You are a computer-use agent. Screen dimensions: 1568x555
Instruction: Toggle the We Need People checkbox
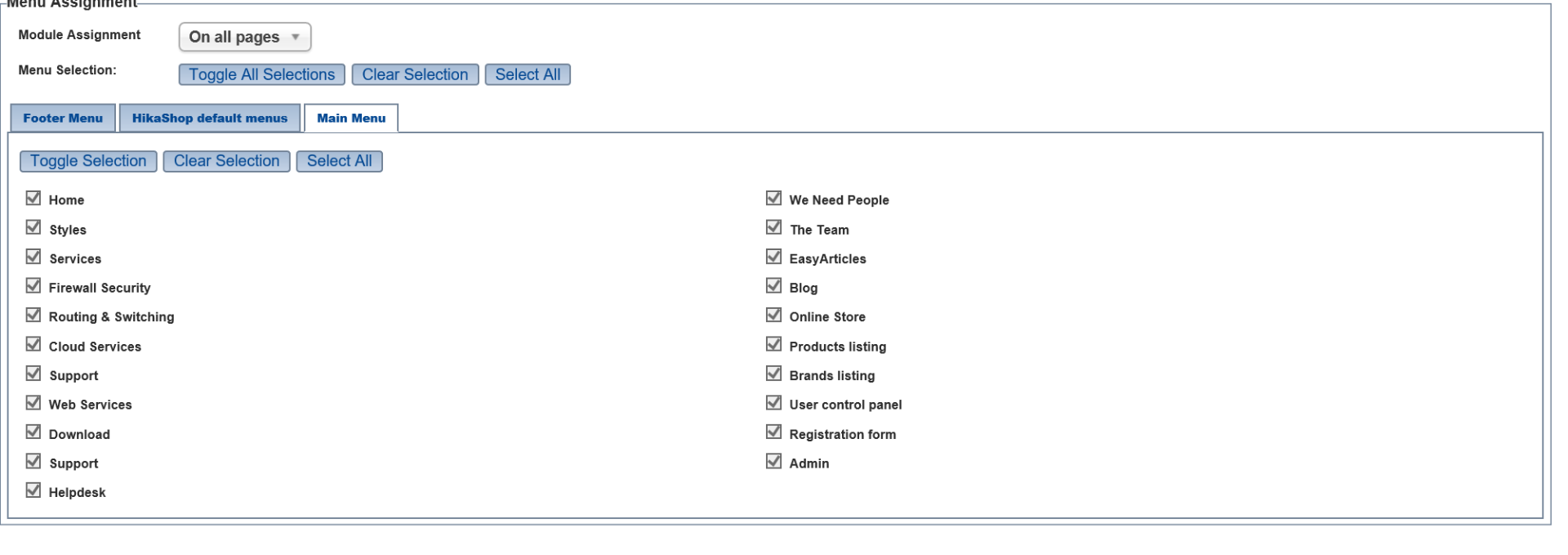pos(774,199)
